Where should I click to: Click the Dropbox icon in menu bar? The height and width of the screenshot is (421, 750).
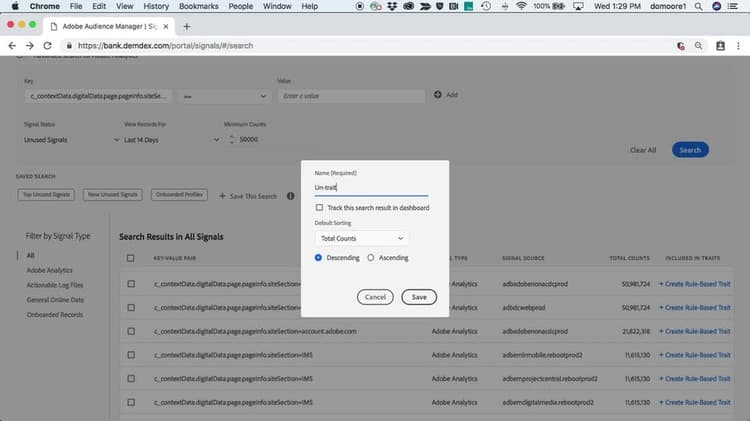point(392,6)
